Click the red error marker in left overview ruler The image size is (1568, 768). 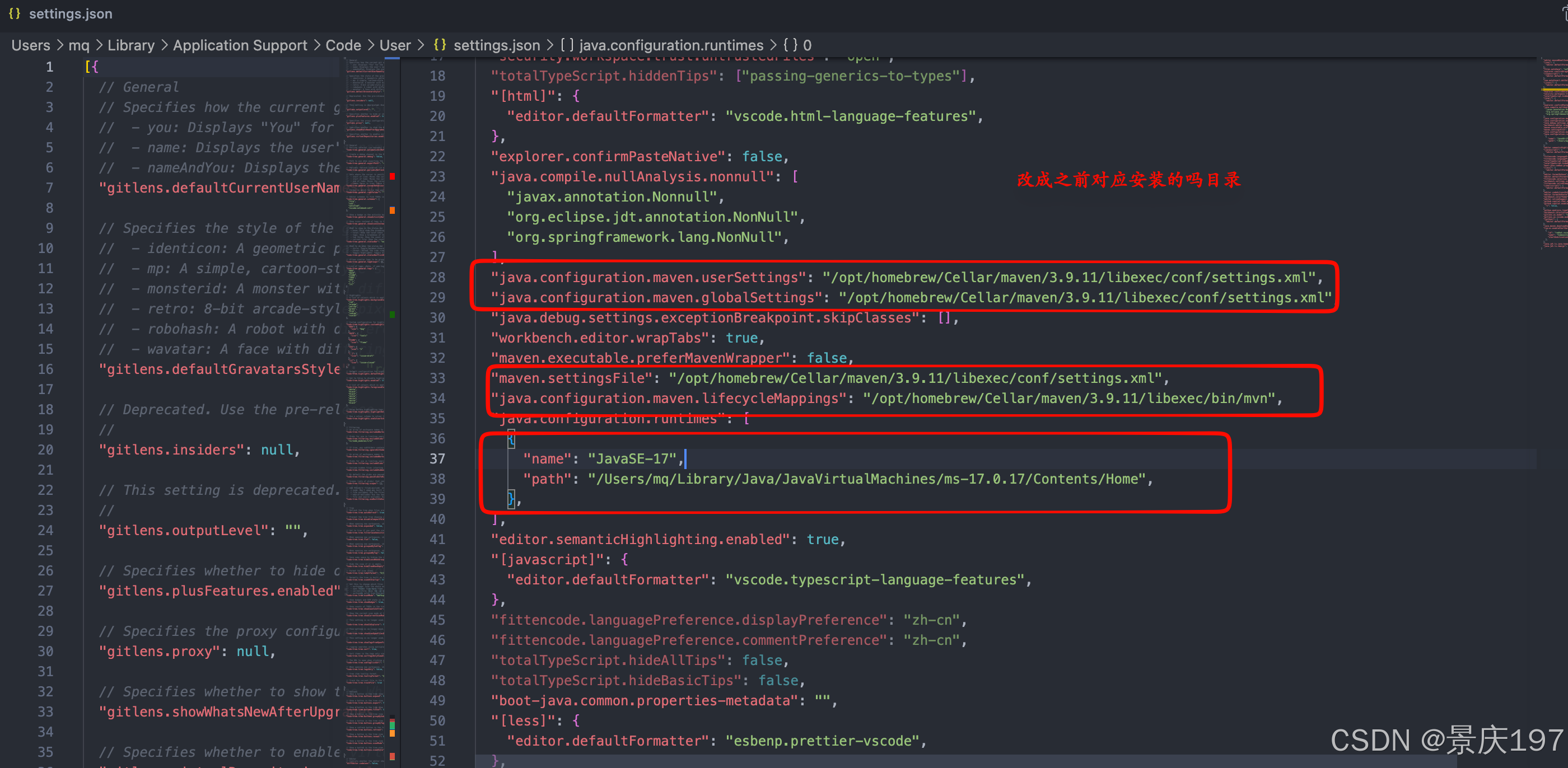coord(392,176)
